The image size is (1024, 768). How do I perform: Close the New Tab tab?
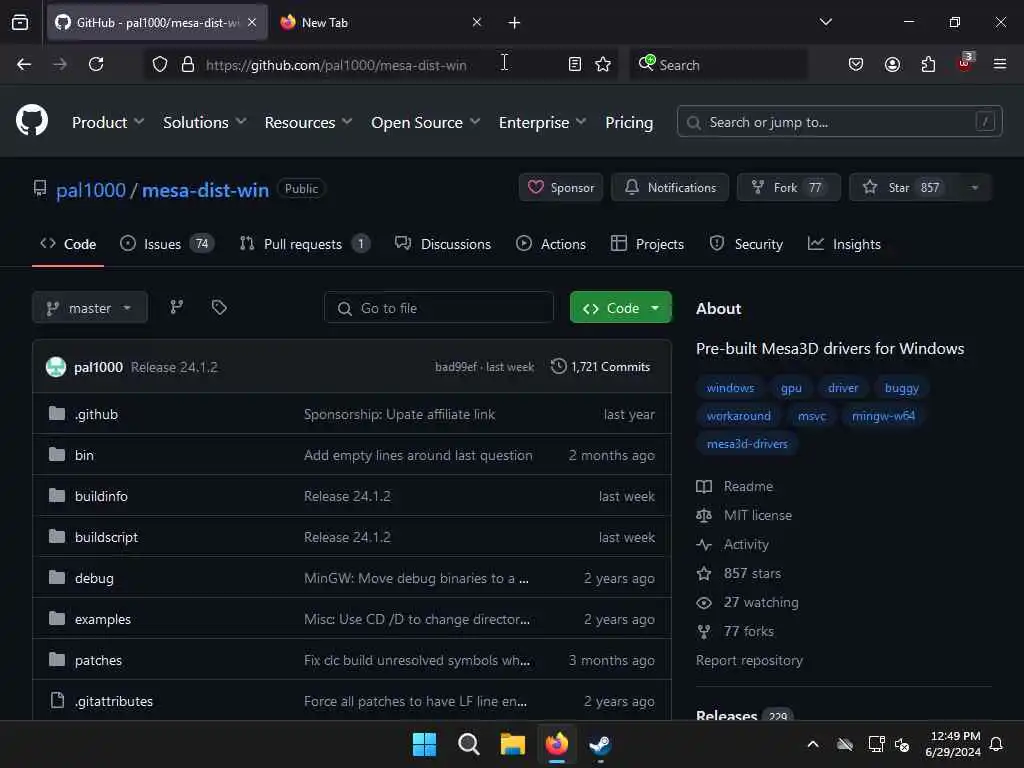477,22
